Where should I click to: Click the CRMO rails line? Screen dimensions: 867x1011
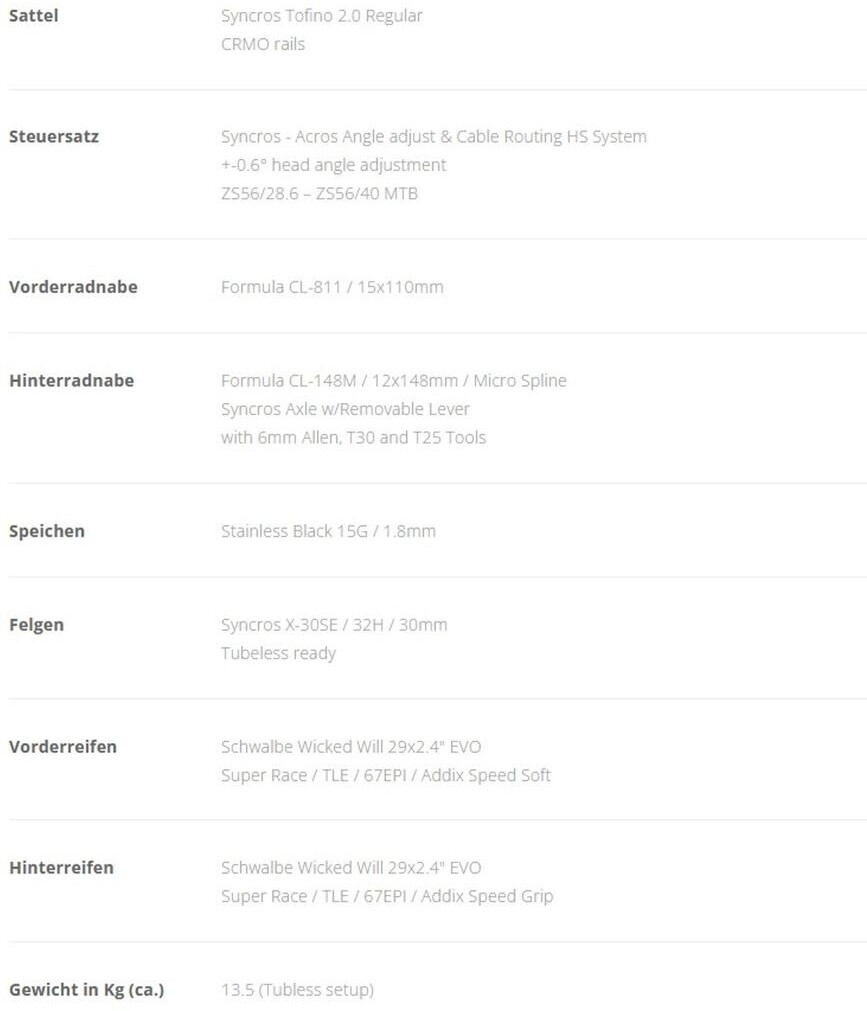coord(263,44)
